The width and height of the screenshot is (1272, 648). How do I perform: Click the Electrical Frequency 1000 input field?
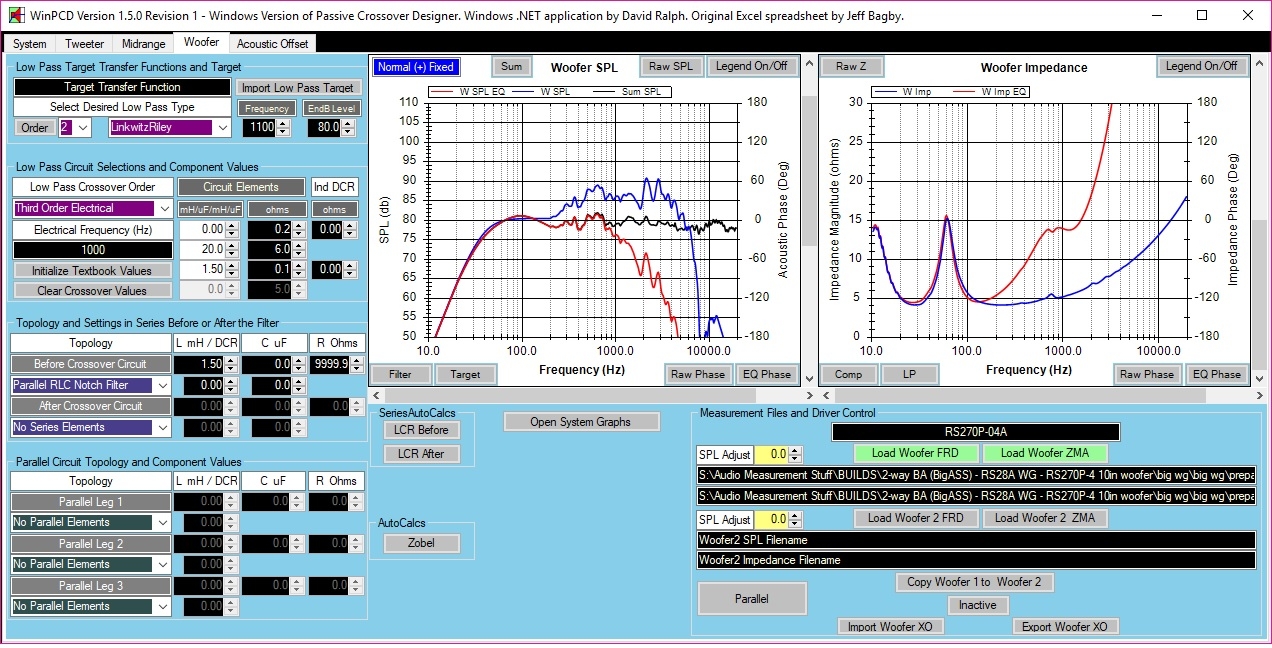(92, 250)
